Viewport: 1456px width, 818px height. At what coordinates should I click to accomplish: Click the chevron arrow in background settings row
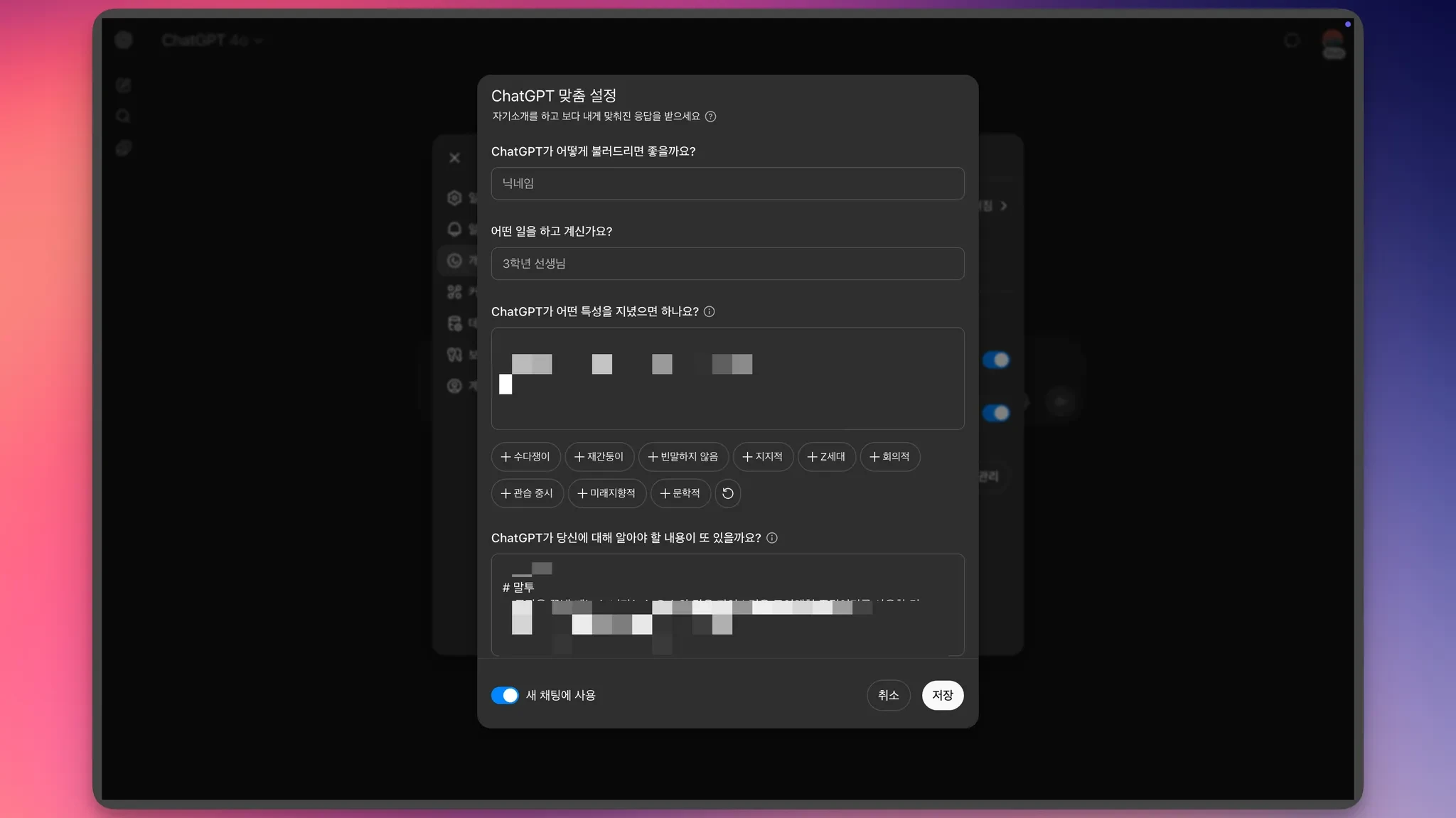coord(1004,206)
